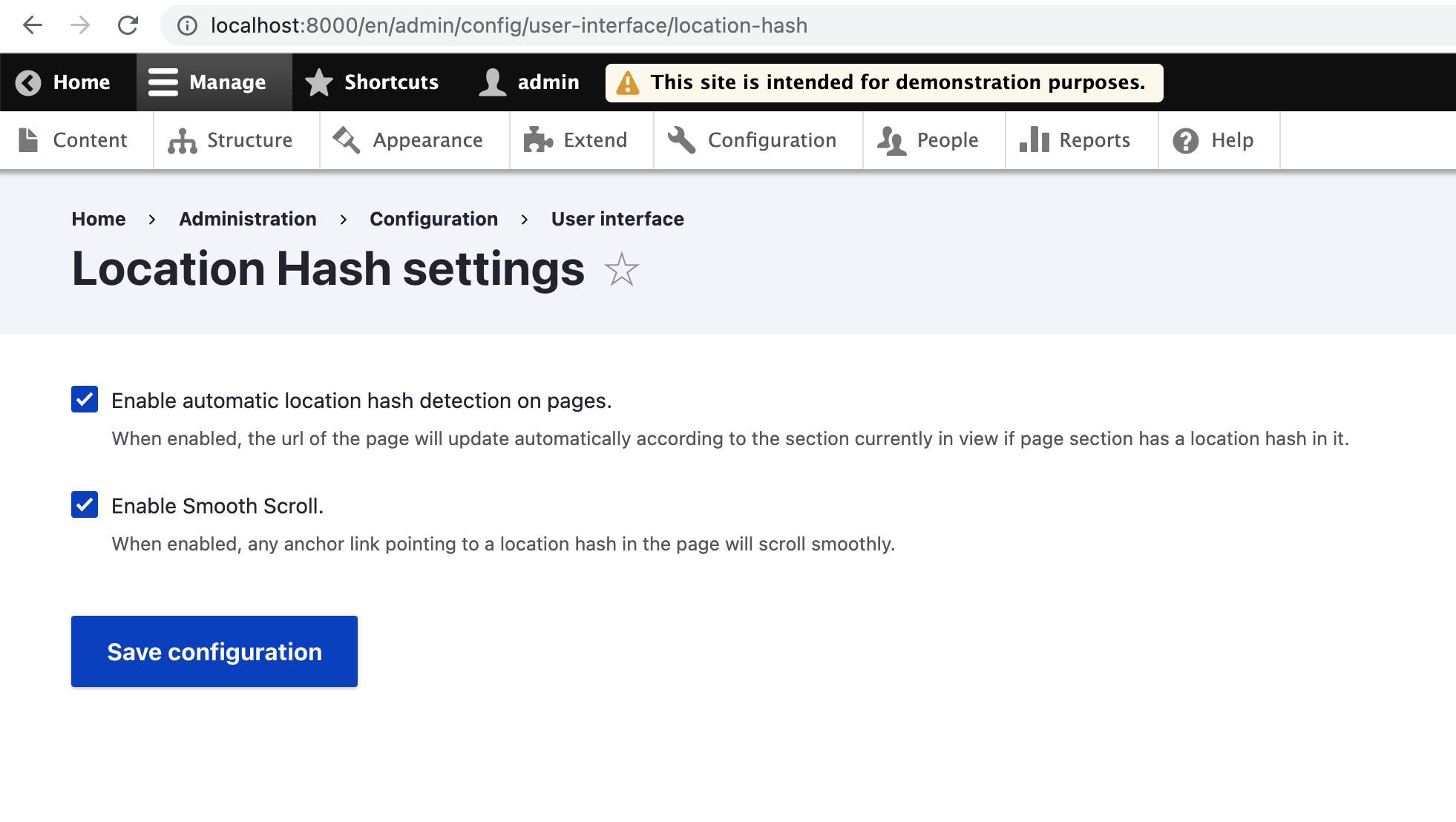Click the Save configuration button

214,651
